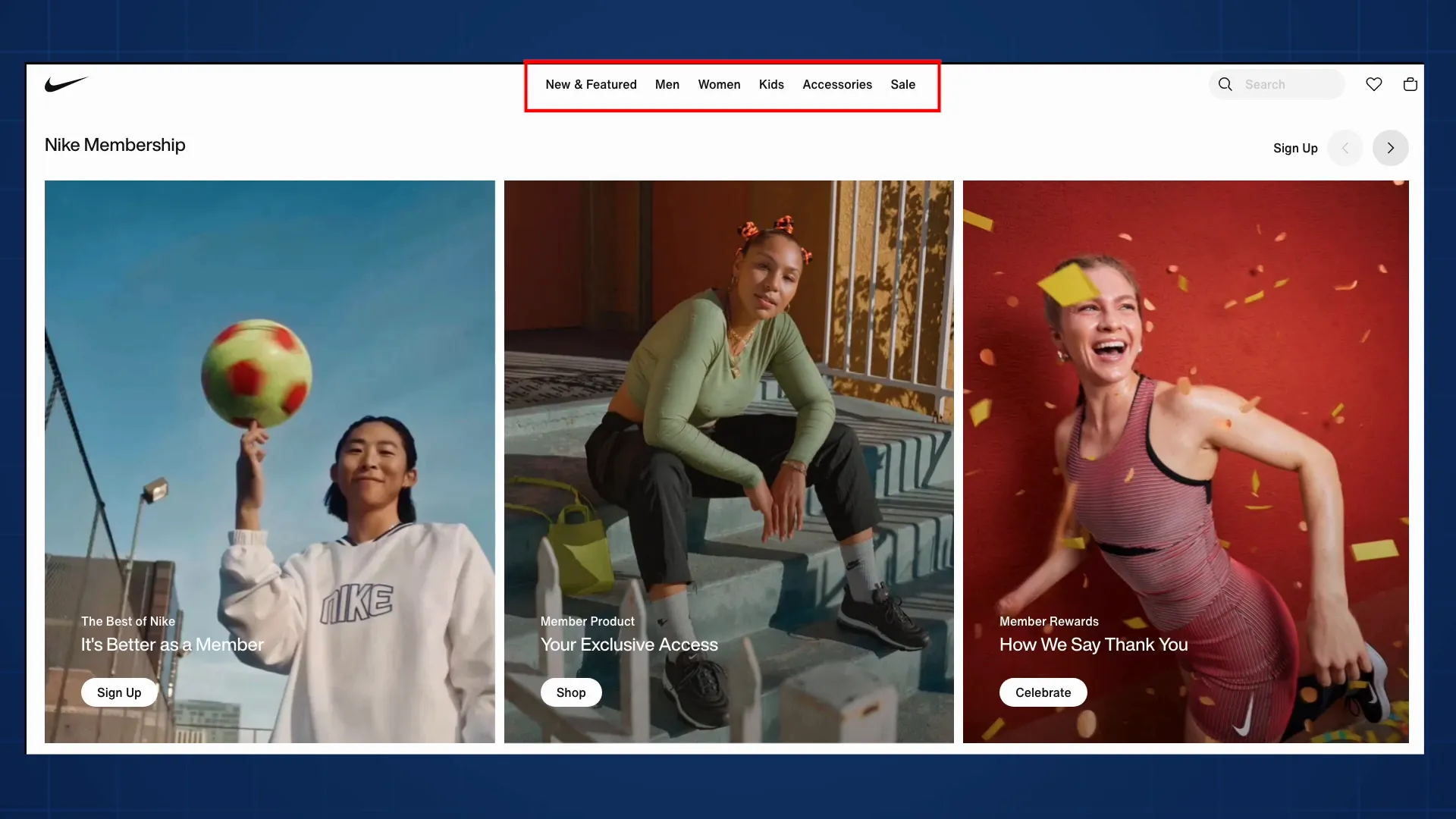Click Sign Up link beside carousel arrows
The image size is (1456, 819).
(1295, 148)
